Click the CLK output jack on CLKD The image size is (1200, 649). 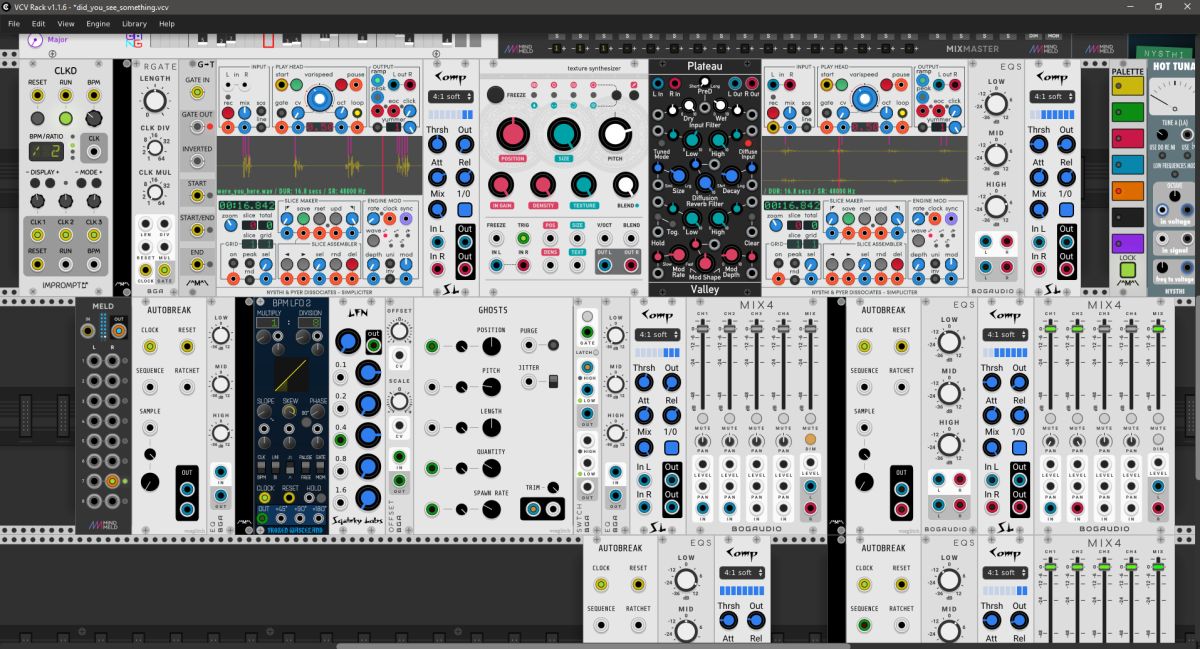(x=94, y=152)
